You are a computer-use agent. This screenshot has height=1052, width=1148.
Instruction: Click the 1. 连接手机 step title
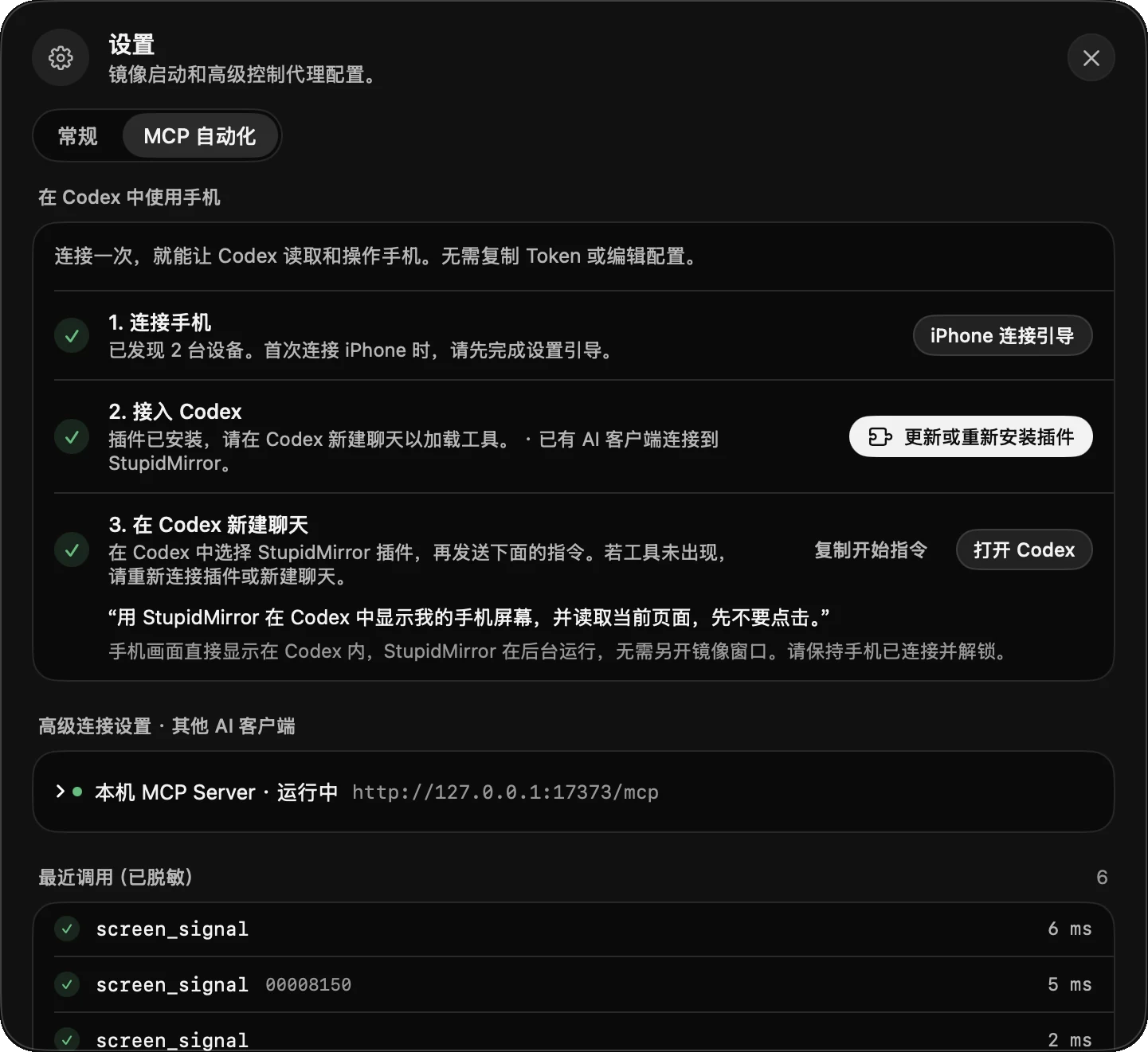pos(160,323)
